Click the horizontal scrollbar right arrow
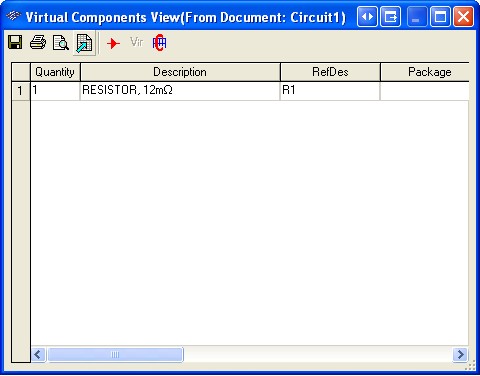Image resolution: width=480 pixels, height=376 pixels. (x=461, y=354)
